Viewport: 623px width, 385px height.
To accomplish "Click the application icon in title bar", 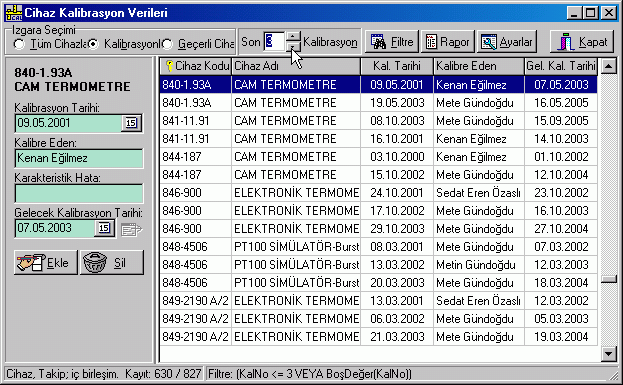I will coord(14,13).
